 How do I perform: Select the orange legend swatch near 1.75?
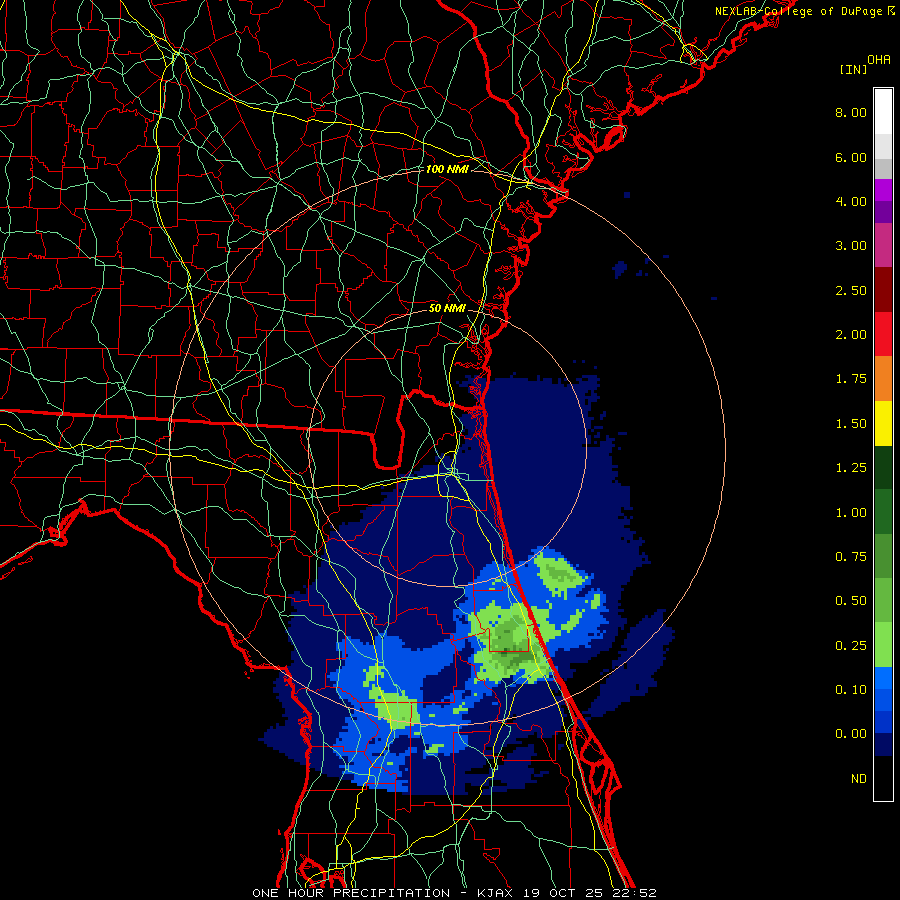[883, 378]
